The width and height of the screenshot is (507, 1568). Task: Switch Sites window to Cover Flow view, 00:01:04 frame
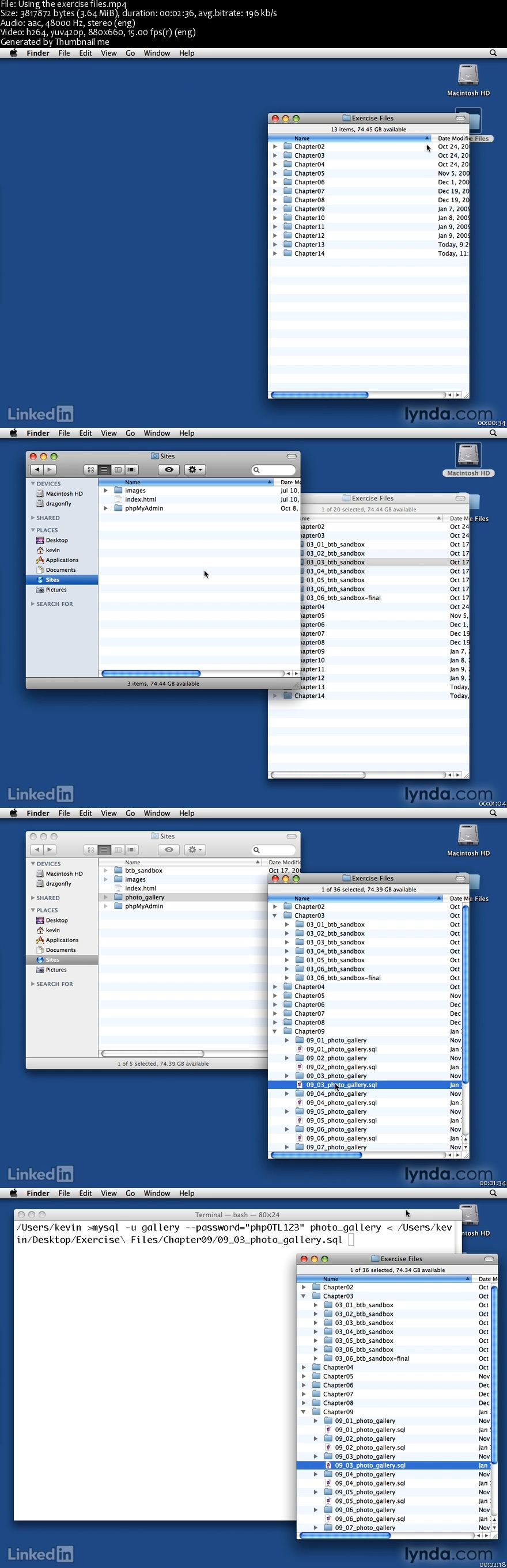coord(131,469)
